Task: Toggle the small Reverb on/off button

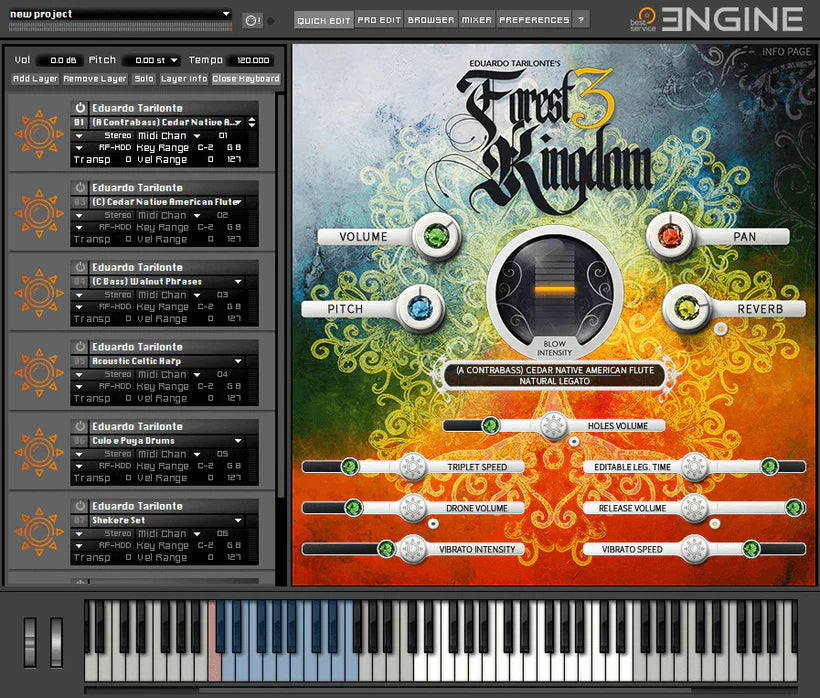Action: tap(718, 328)
